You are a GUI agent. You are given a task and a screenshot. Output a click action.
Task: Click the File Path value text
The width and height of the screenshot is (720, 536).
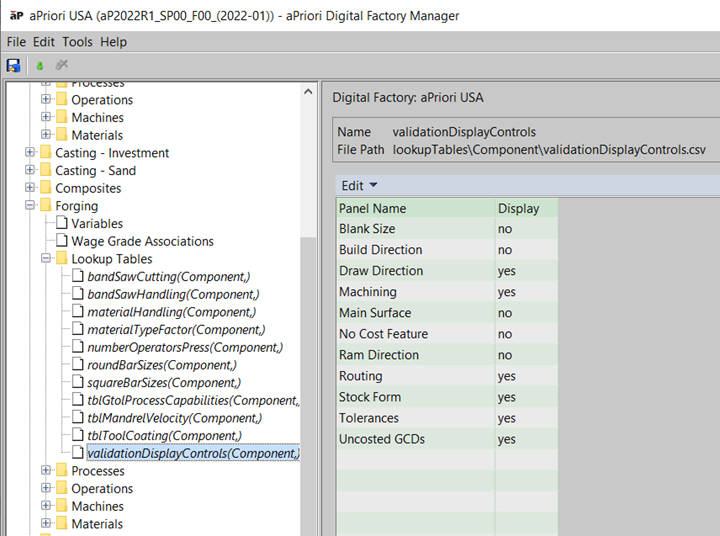coord(549,150)
